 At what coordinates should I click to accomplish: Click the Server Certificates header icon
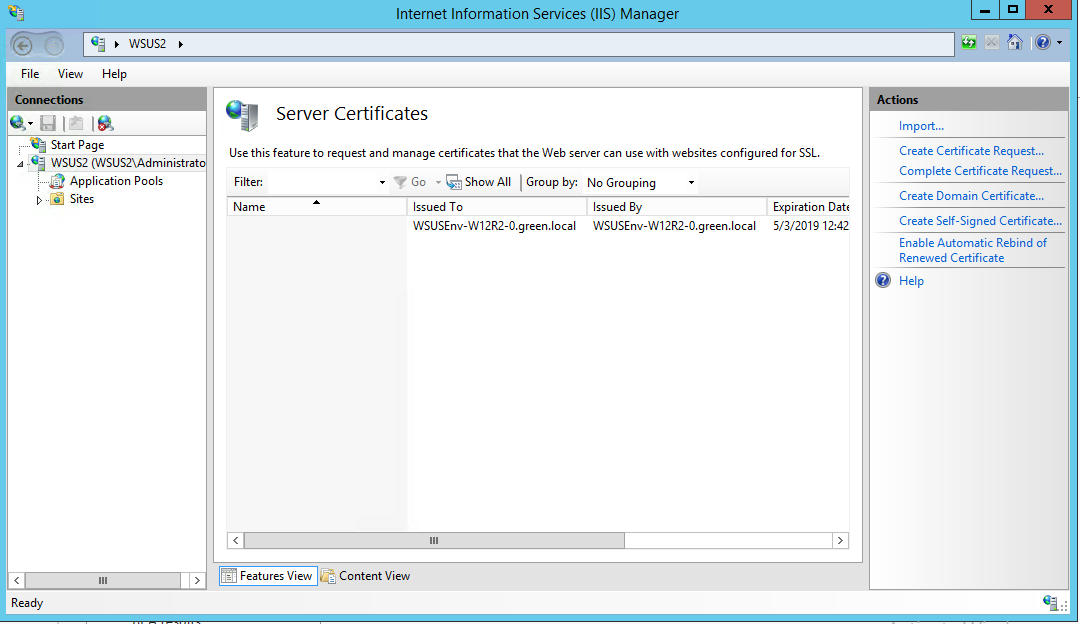pos(242,115)
